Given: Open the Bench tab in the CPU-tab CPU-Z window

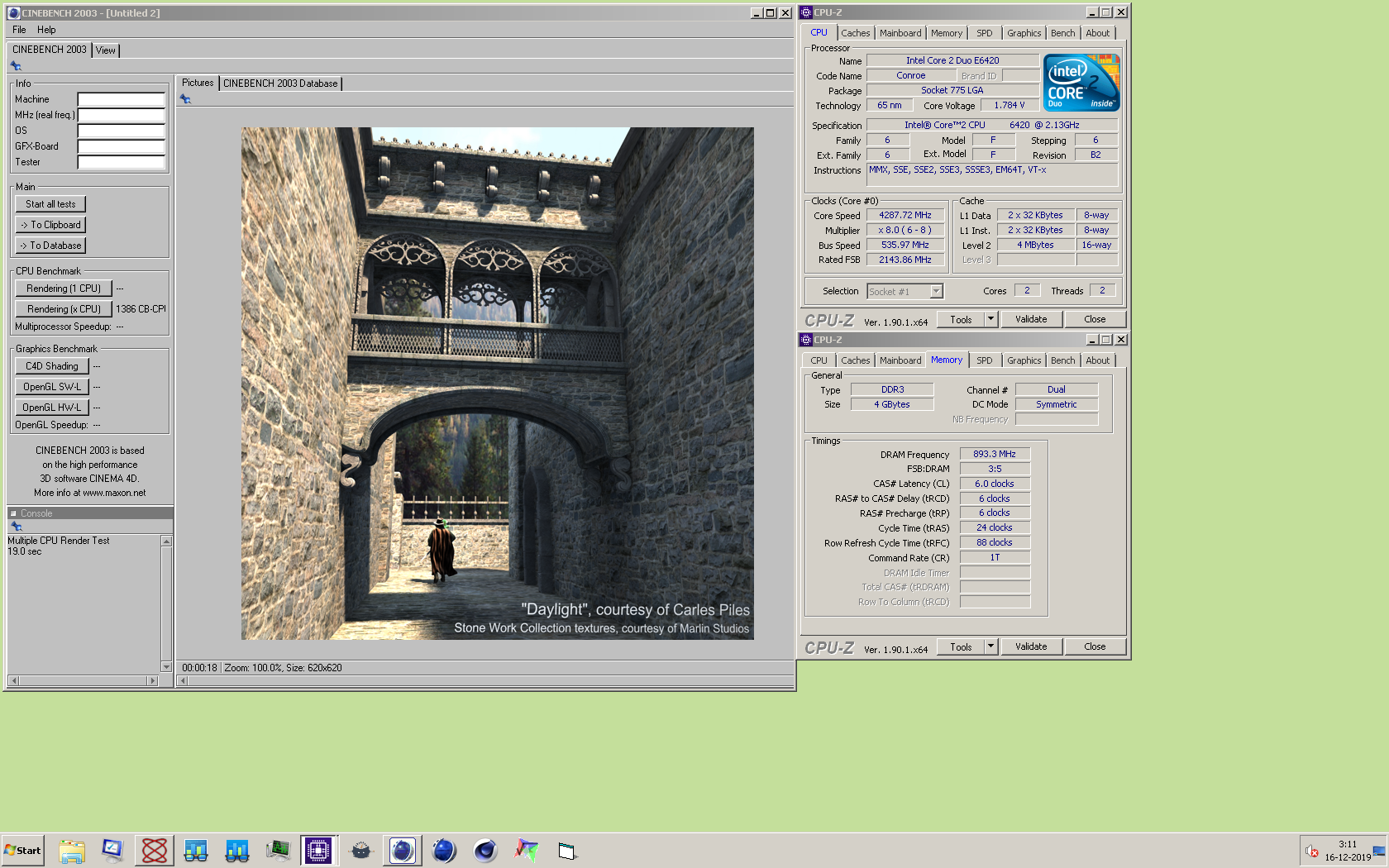Looking at the screenshot, I should click(x=1063, y=33).
